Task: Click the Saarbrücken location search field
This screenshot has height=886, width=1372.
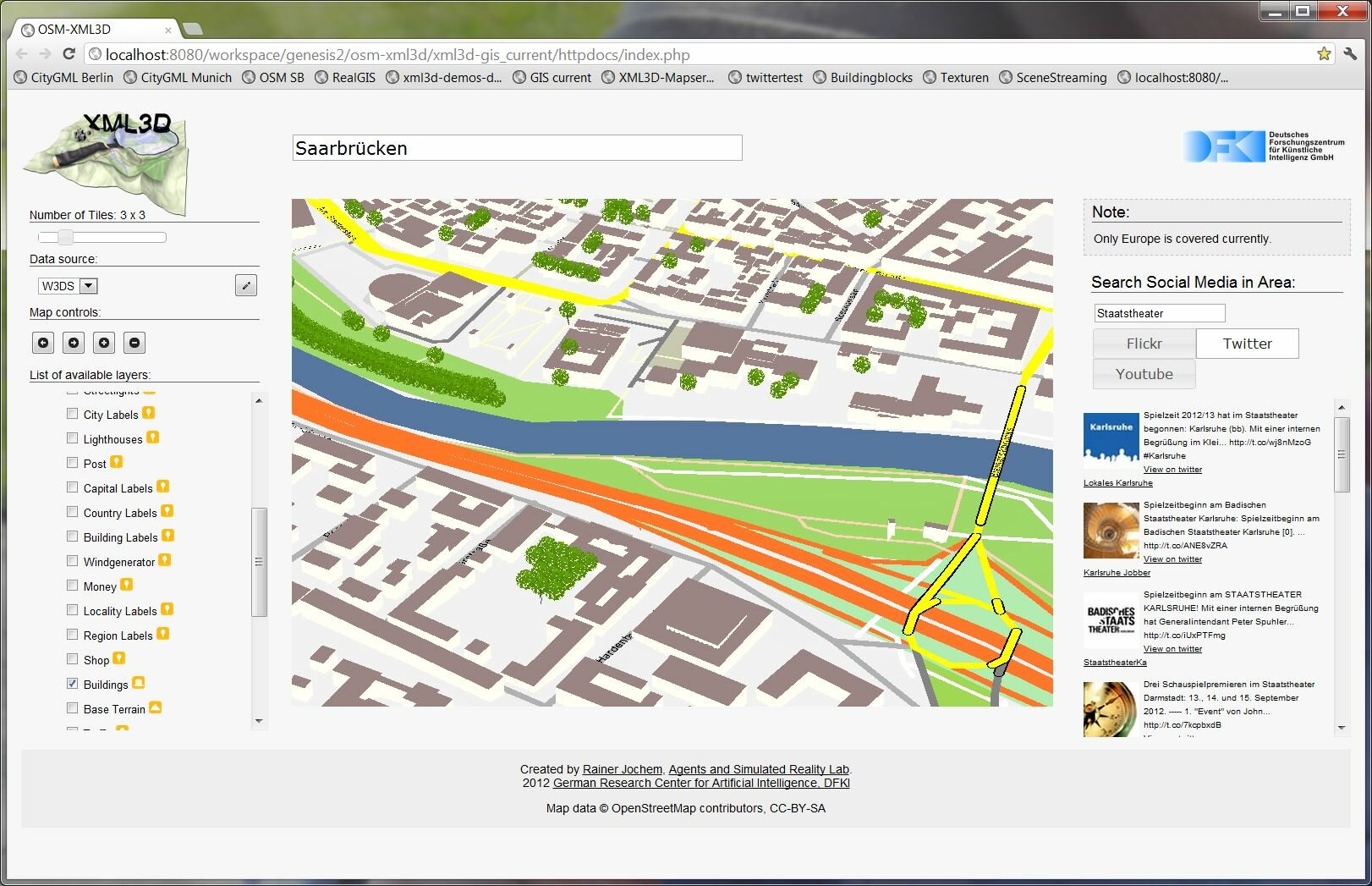Action: coord(517,148)
